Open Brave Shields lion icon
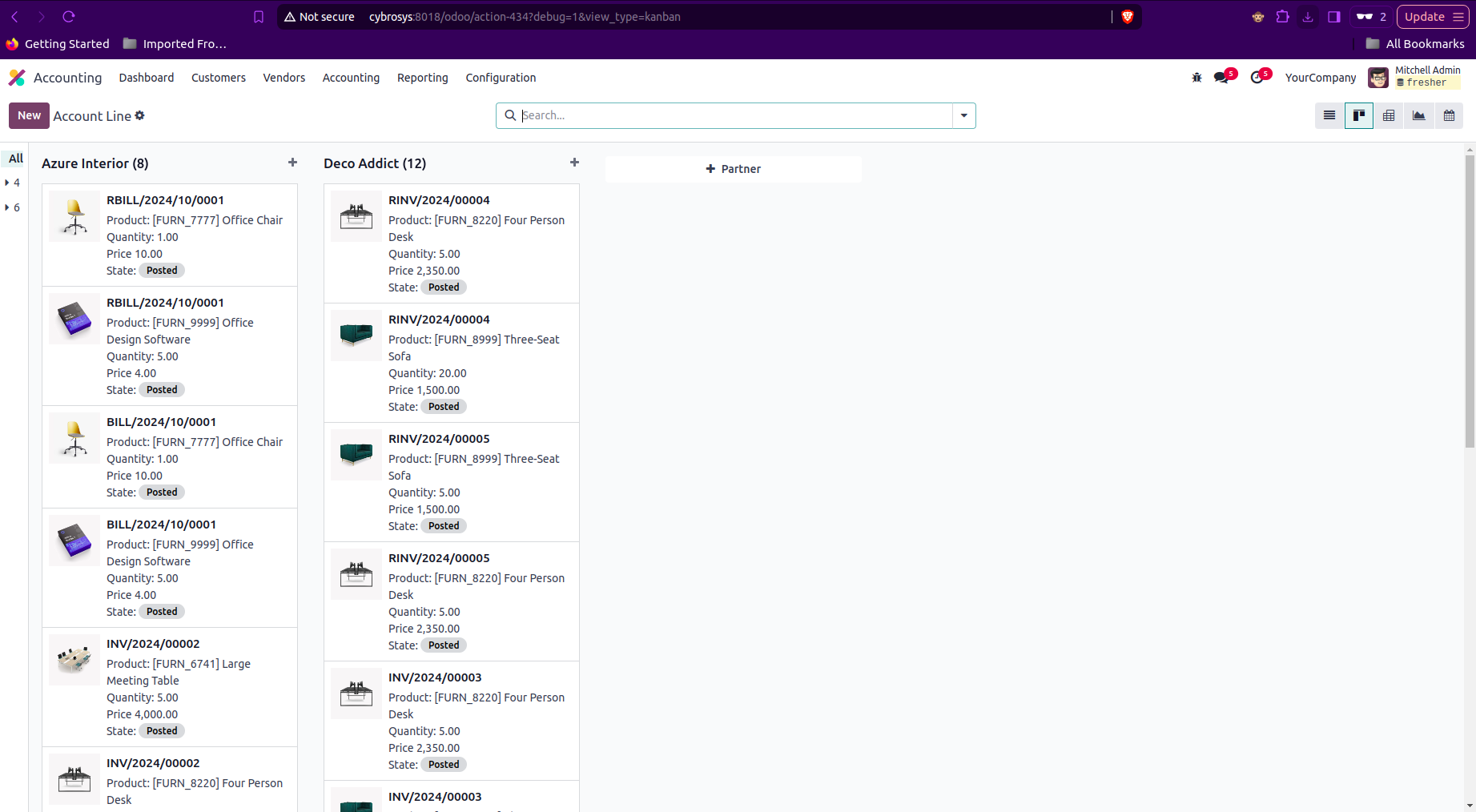 [1128, 17]
